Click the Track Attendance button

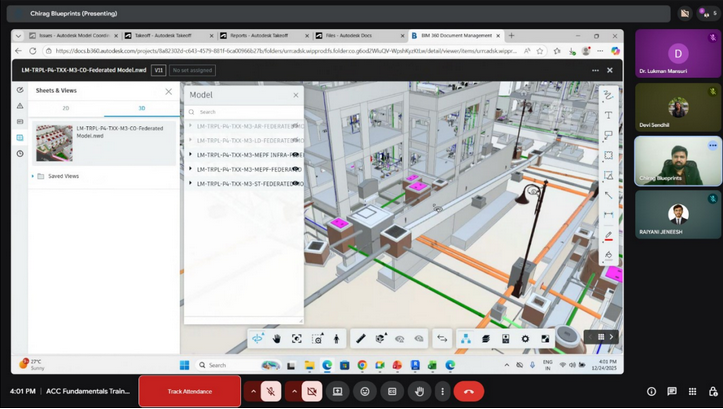(x=189, y=391)
